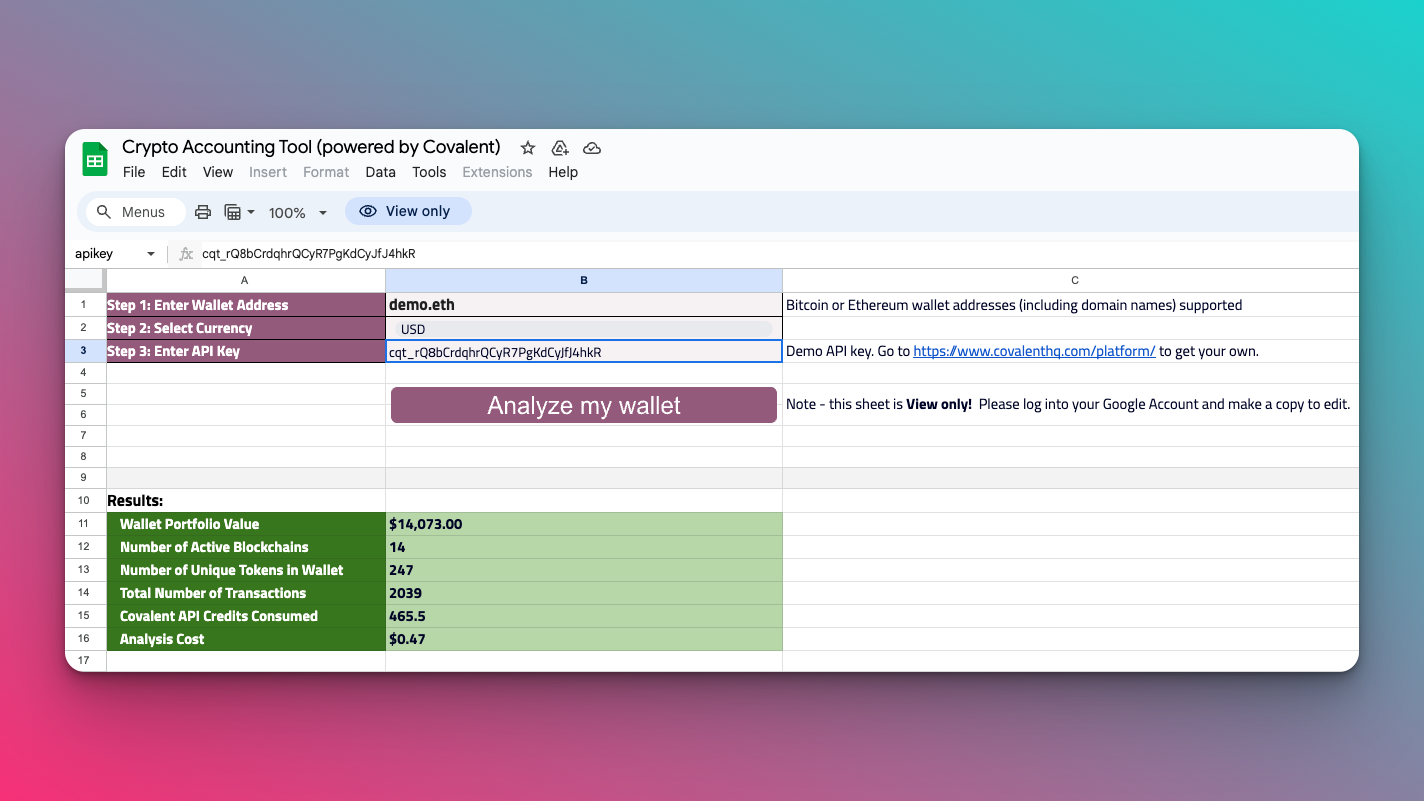The width and height of the screenshot is (1424, 801).
Task: Open the View menu
Action: (x=218, y=172)
